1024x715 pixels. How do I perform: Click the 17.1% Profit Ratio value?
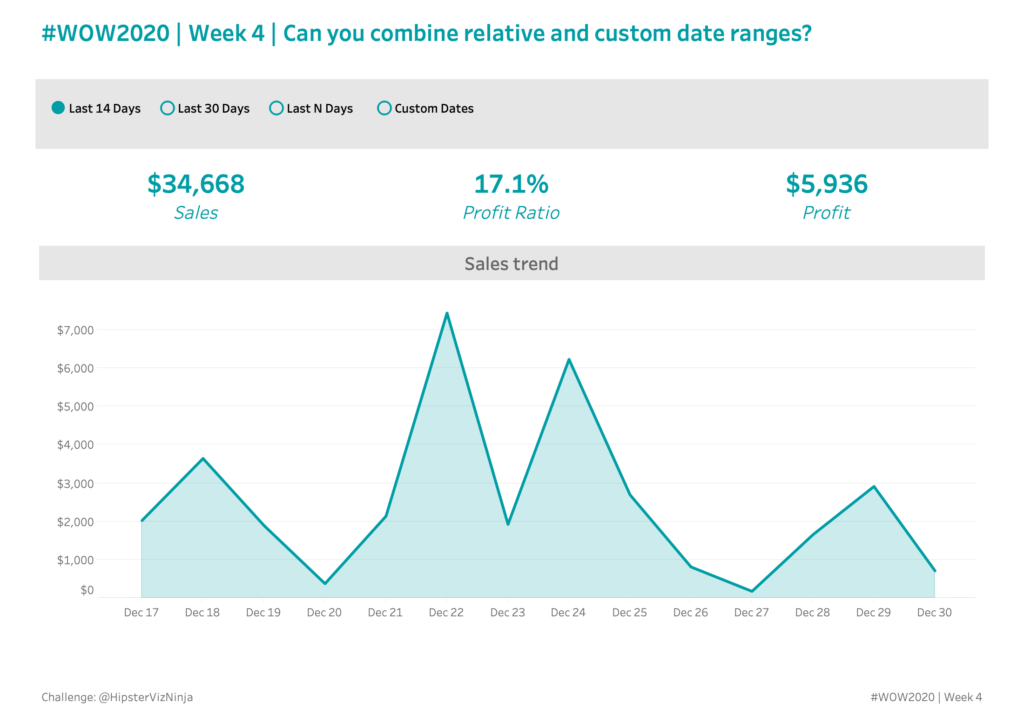[511, 184]
